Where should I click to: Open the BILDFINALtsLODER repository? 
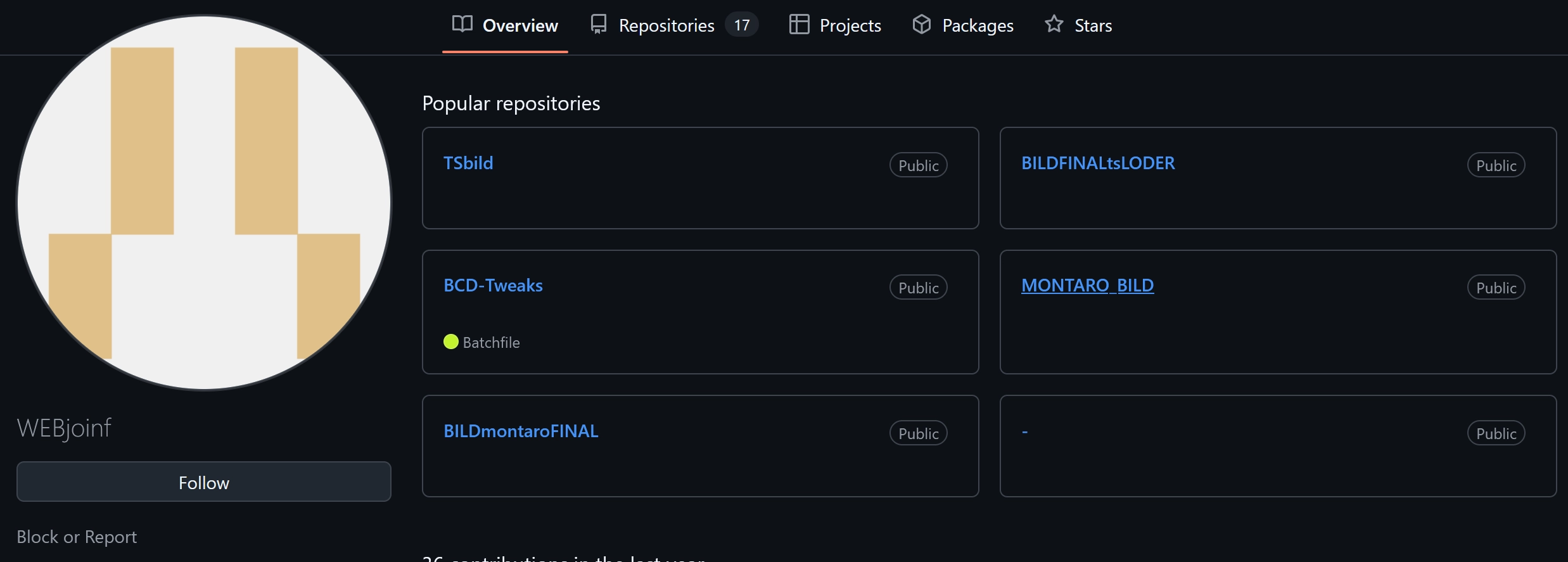(1098, 163)
